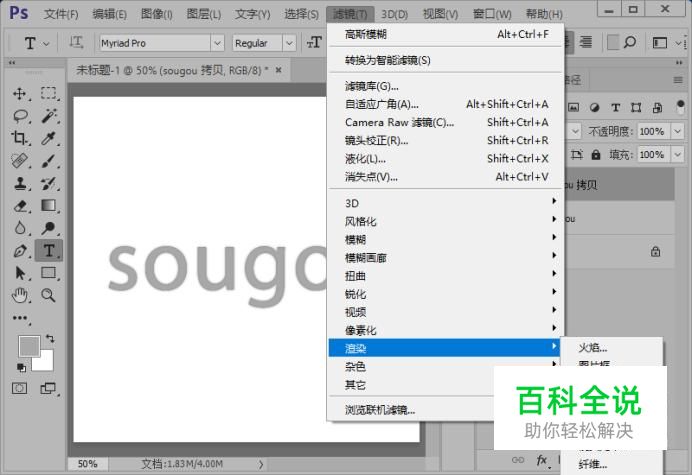This screenshot has width=692, height=475.
Task: Click the background white color swatch
Action: pyautogui.click(x=47, y=363)
